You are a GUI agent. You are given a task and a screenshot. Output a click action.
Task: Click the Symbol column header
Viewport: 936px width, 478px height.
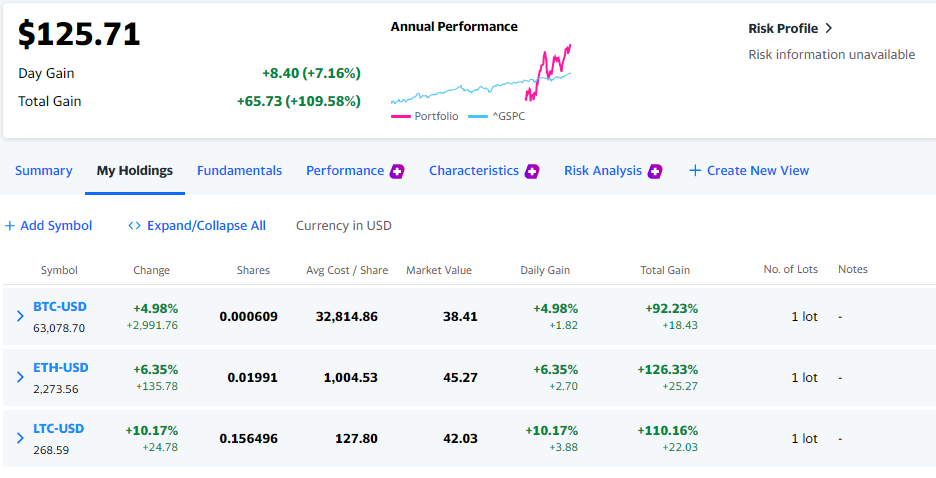click(x=59, y=270)
